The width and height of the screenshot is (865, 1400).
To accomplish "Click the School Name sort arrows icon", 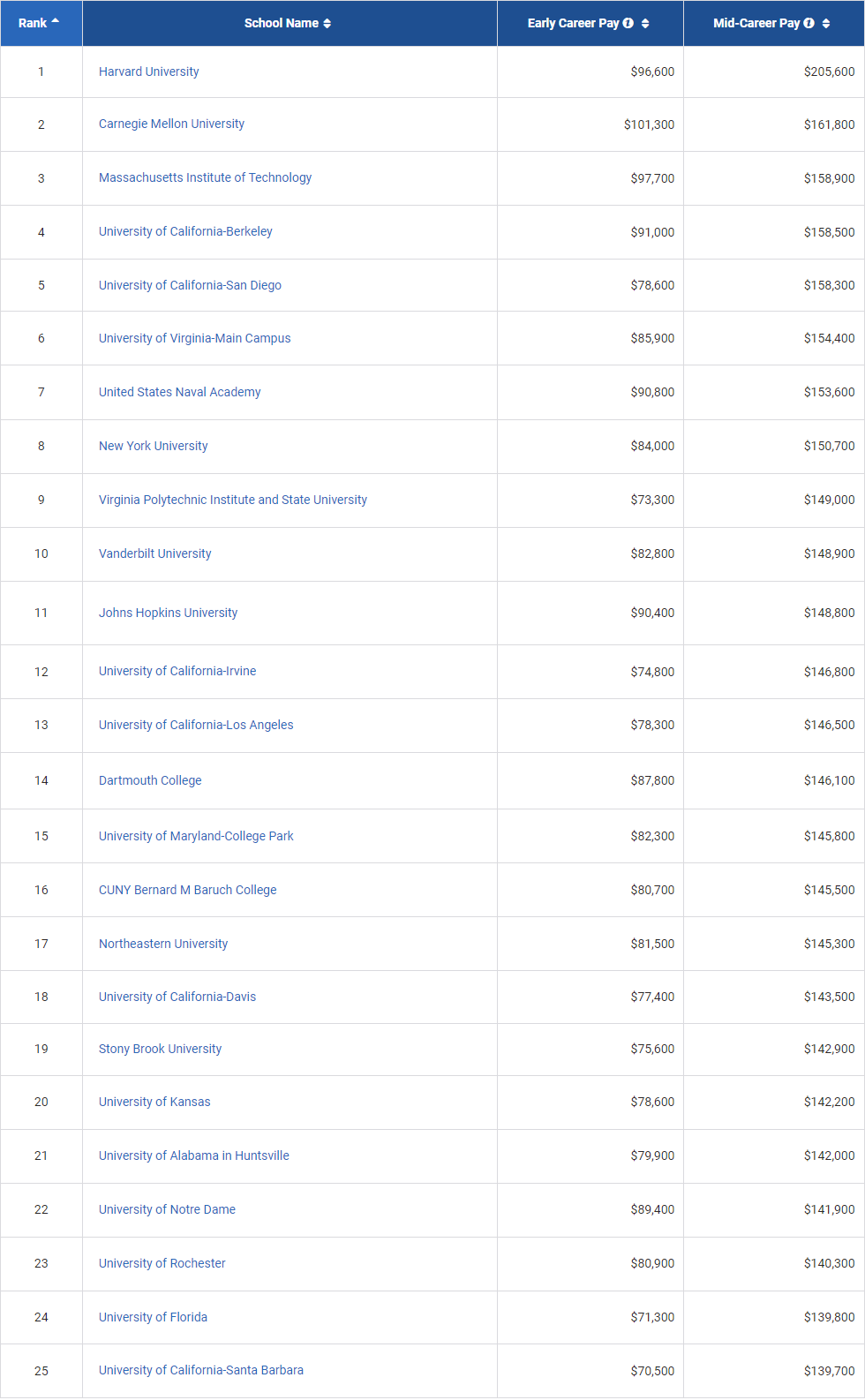I will coord(327,24).
